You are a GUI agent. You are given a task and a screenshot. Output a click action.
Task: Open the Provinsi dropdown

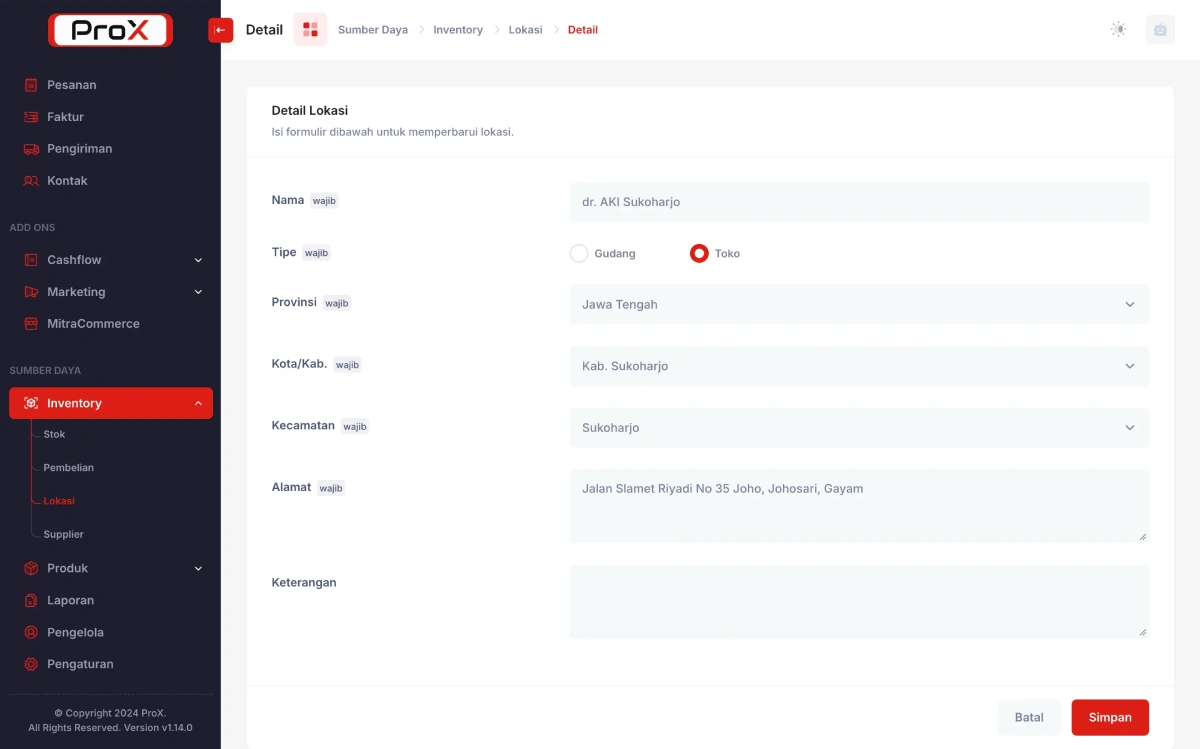coord(859,304)
